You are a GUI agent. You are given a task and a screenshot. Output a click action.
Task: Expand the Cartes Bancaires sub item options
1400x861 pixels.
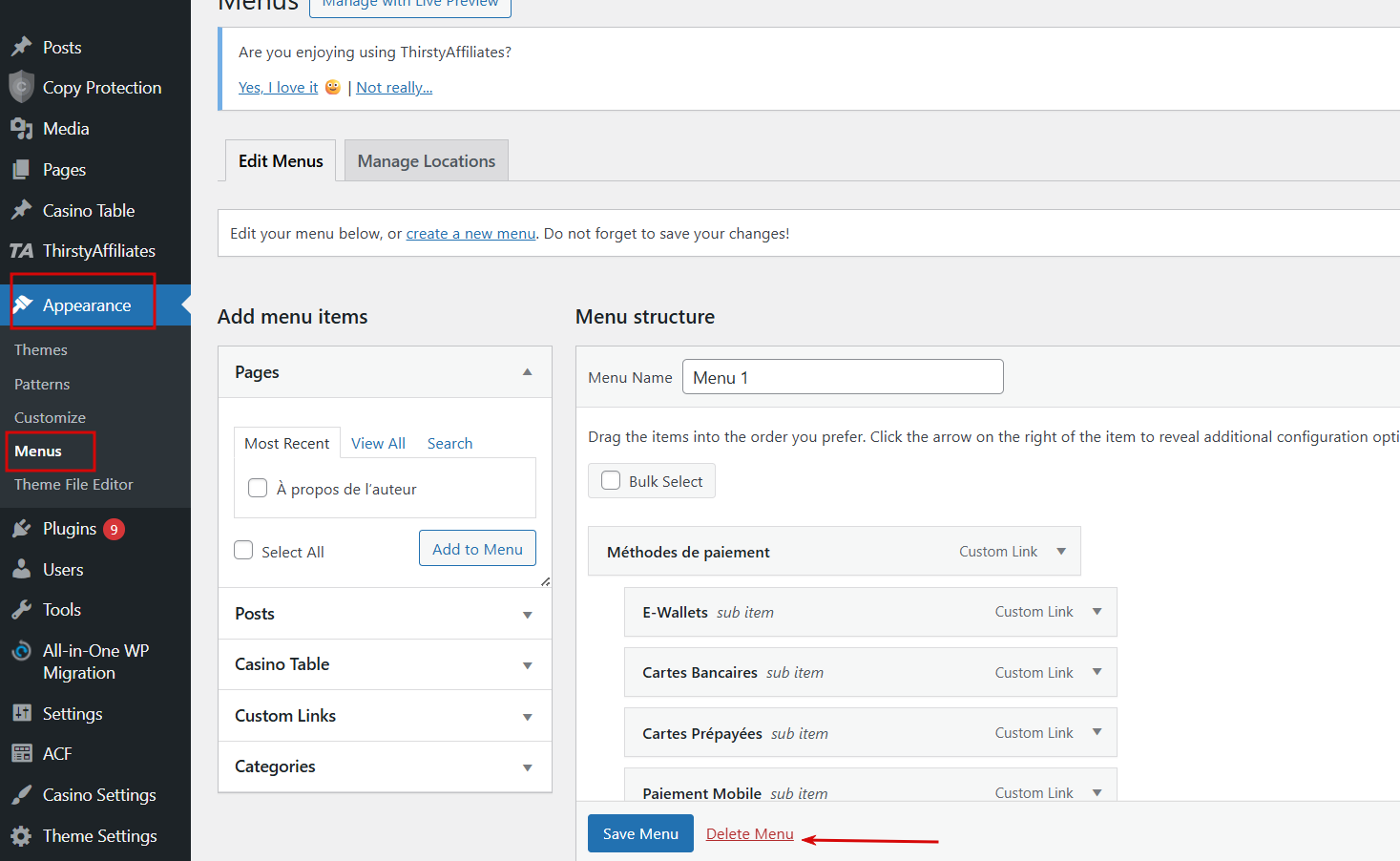point(1097,672)
